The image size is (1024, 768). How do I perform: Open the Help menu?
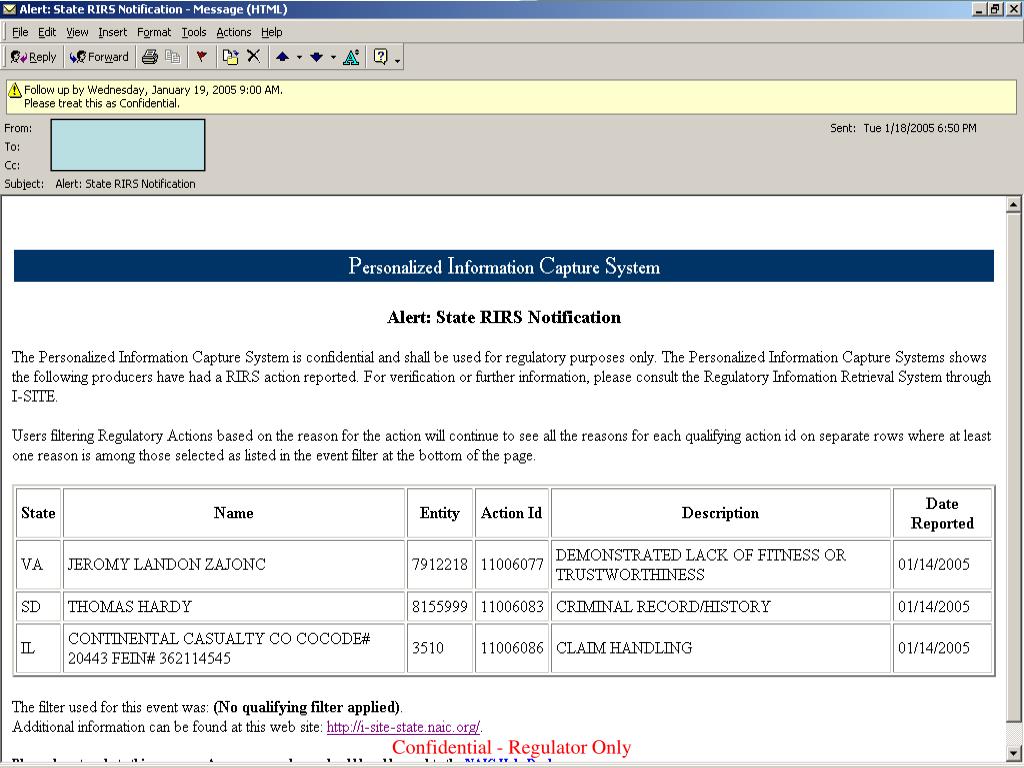272,32
